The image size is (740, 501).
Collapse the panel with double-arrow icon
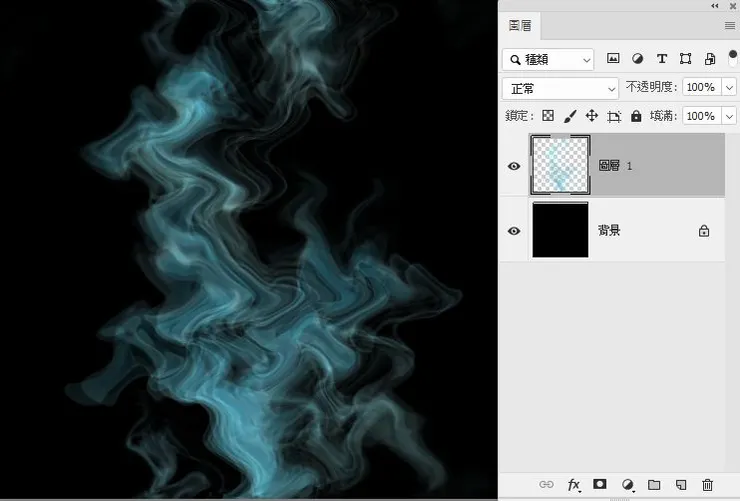715,6
